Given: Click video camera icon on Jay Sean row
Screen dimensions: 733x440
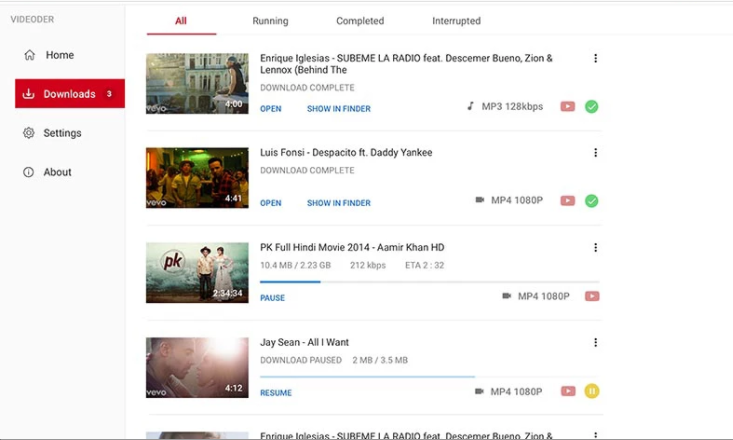Looking at the screenshot, I should [x=479, y=391].
